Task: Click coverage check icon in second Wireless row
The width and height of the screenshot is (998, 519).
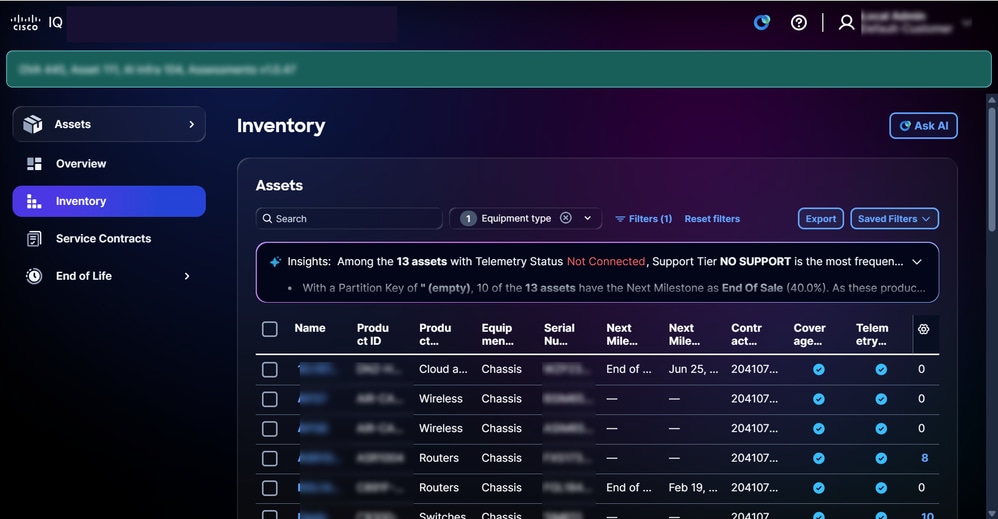Action: [819, 429]
